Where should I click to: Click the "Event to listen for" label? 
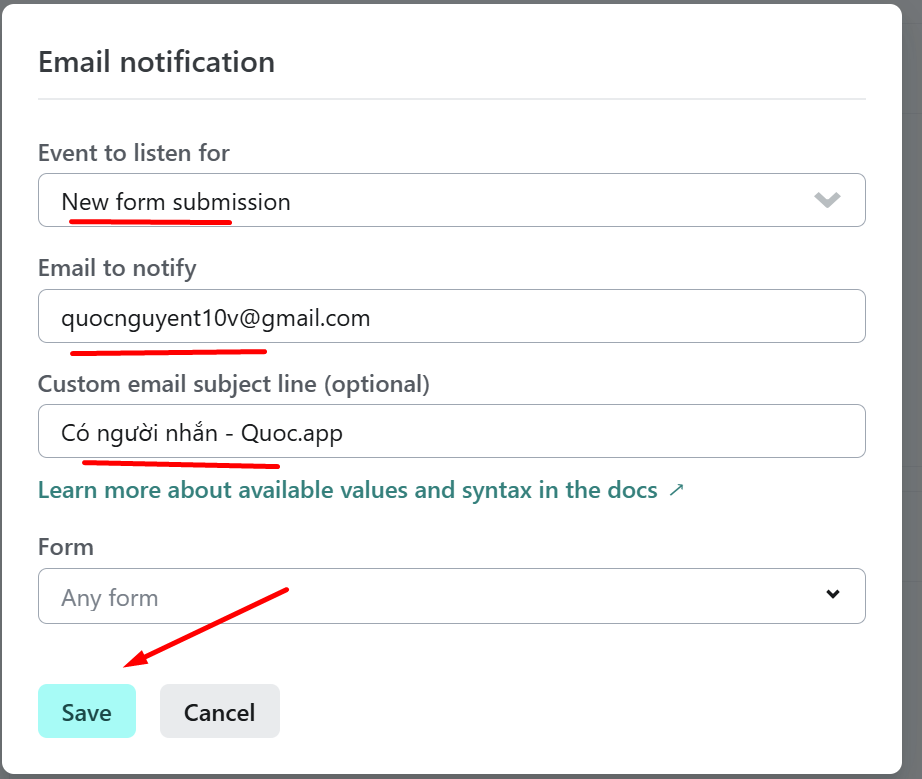pyautogui.click(x=134, y=153)
